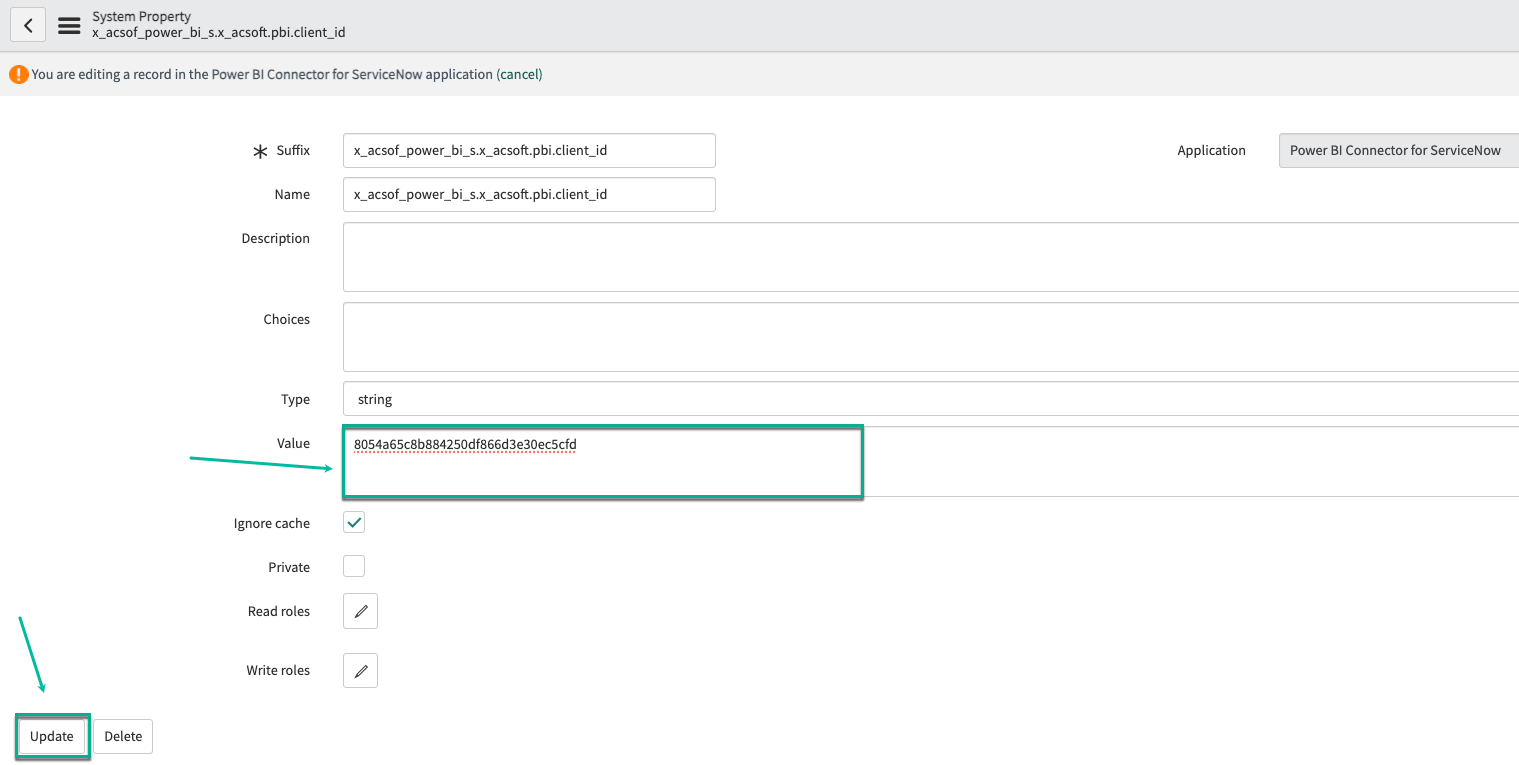Select the Value field containing client ID
The width and height of the screenshot is (1519, 765).
[x=600, y=460]
